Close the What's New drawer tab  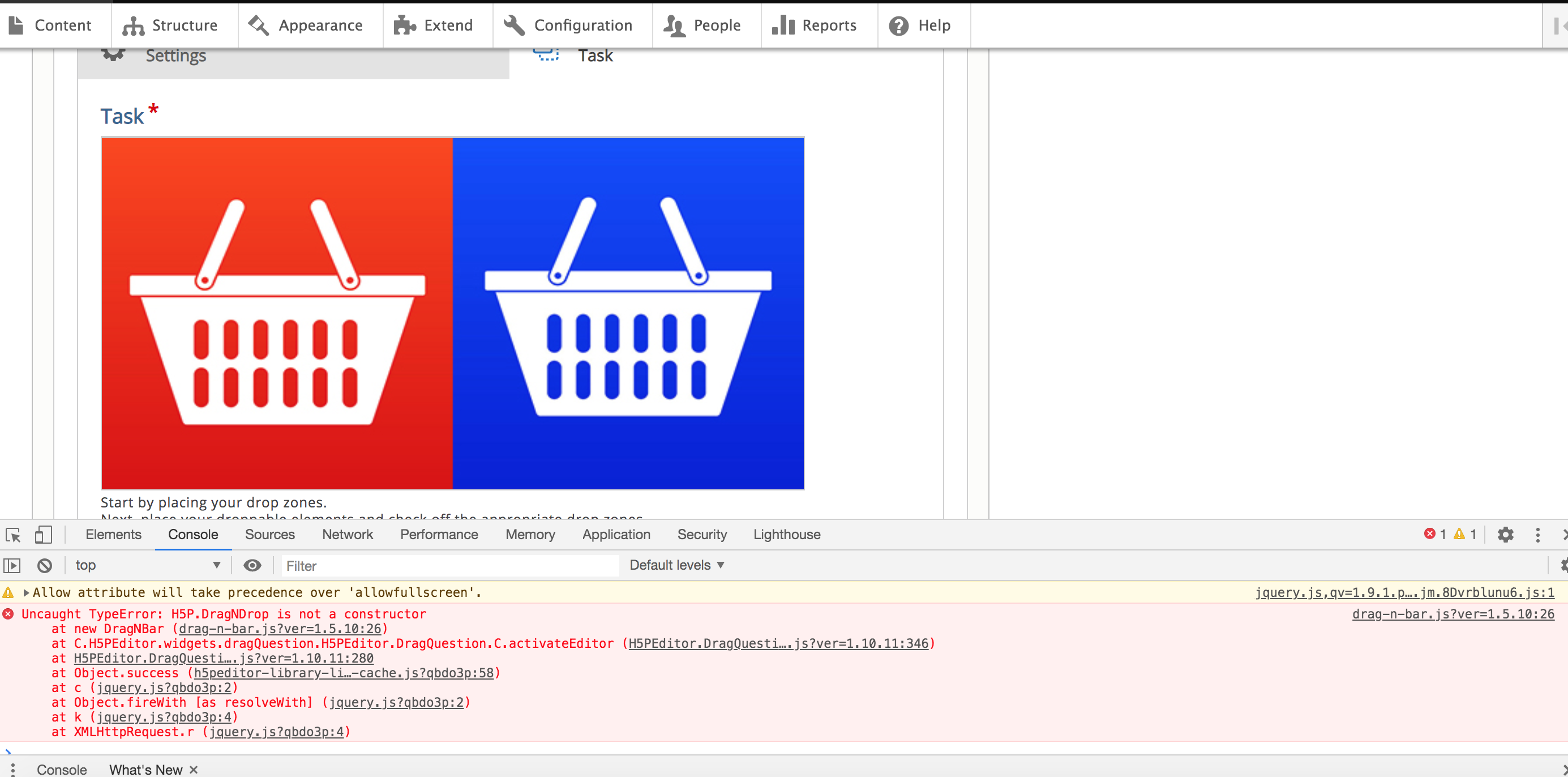pyautogui.click(x=194, y=769)
